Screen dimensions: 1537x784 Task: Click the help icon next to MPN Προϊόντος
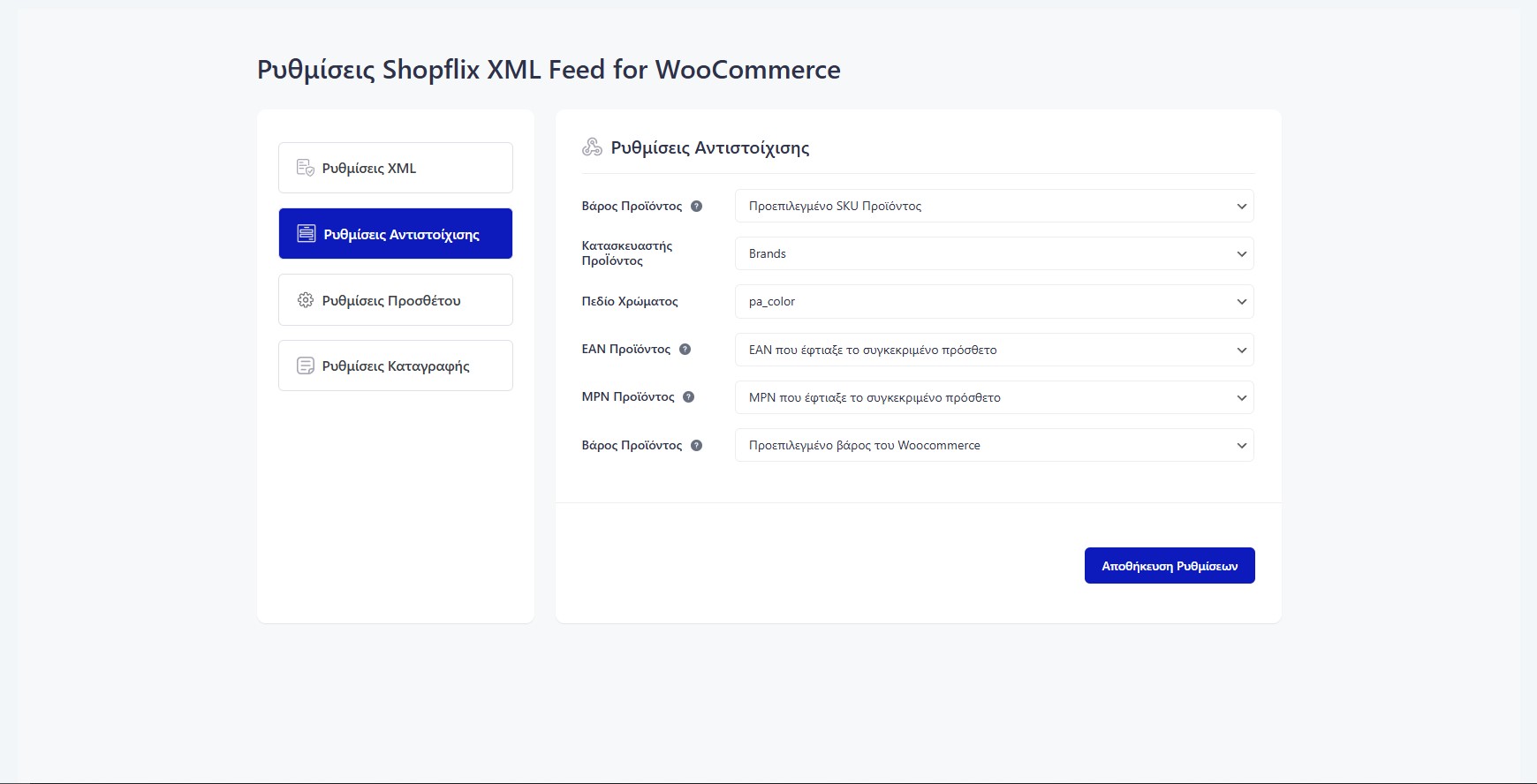tap(689, 397)
